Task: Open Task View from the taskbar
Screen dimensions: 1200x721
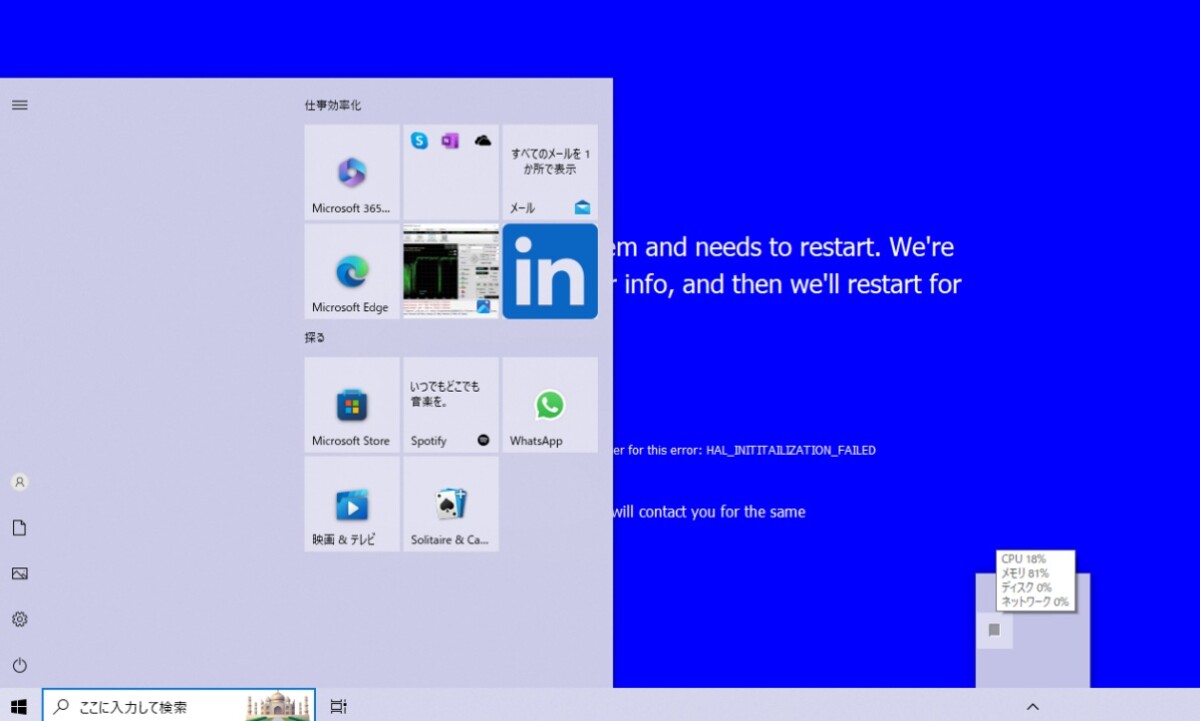Action: (x=338, y=706)
